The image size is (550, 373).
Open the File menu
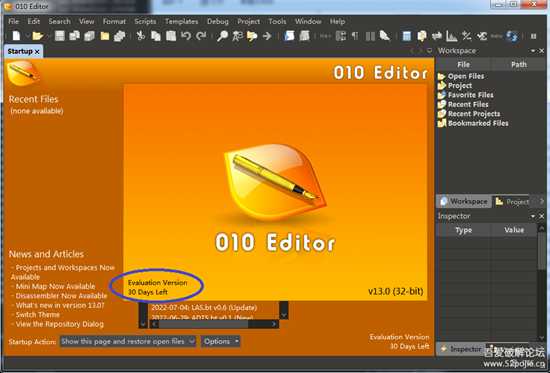(x=14, y=21)
